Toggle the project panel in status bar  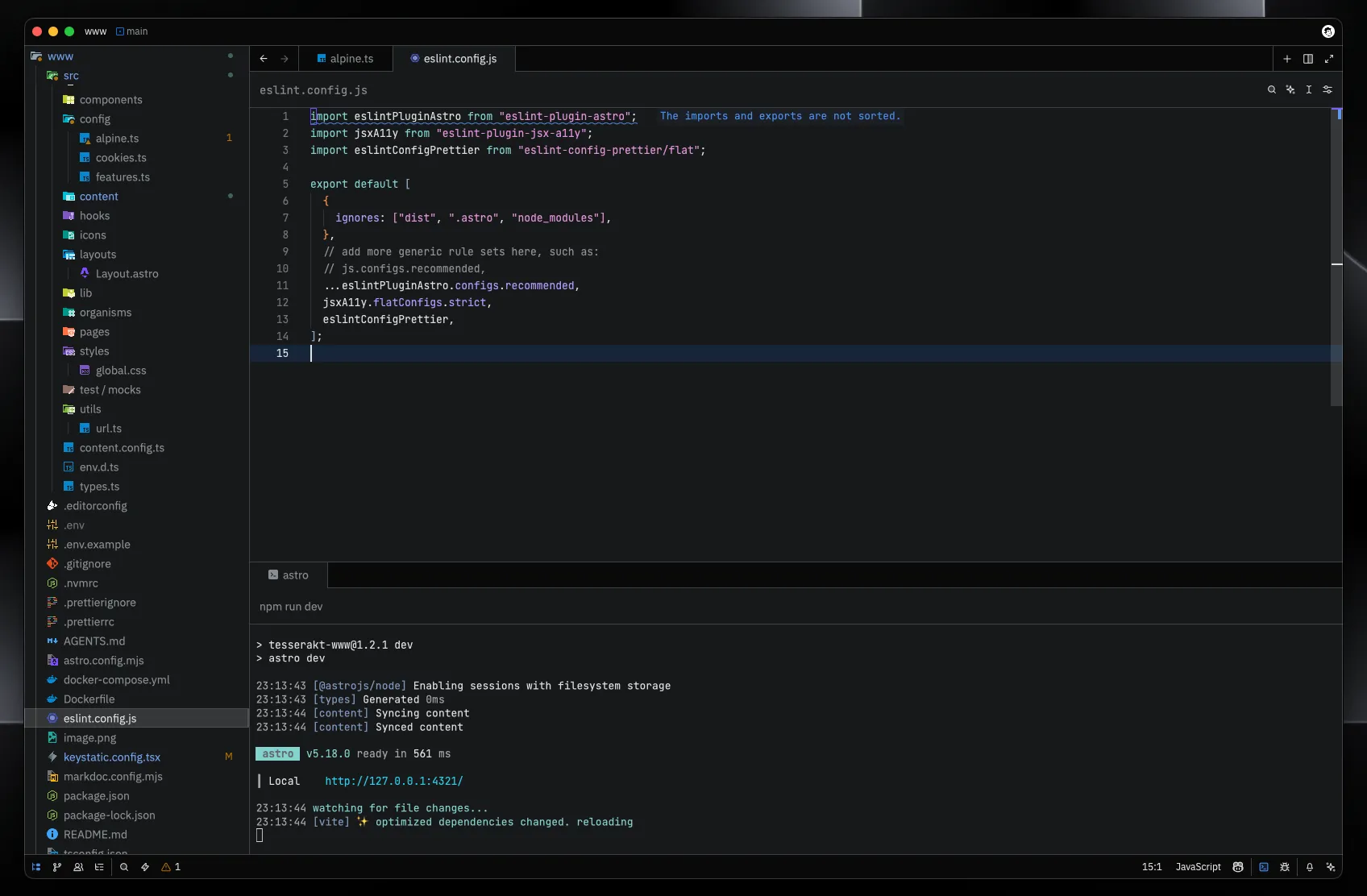[36, 867]
